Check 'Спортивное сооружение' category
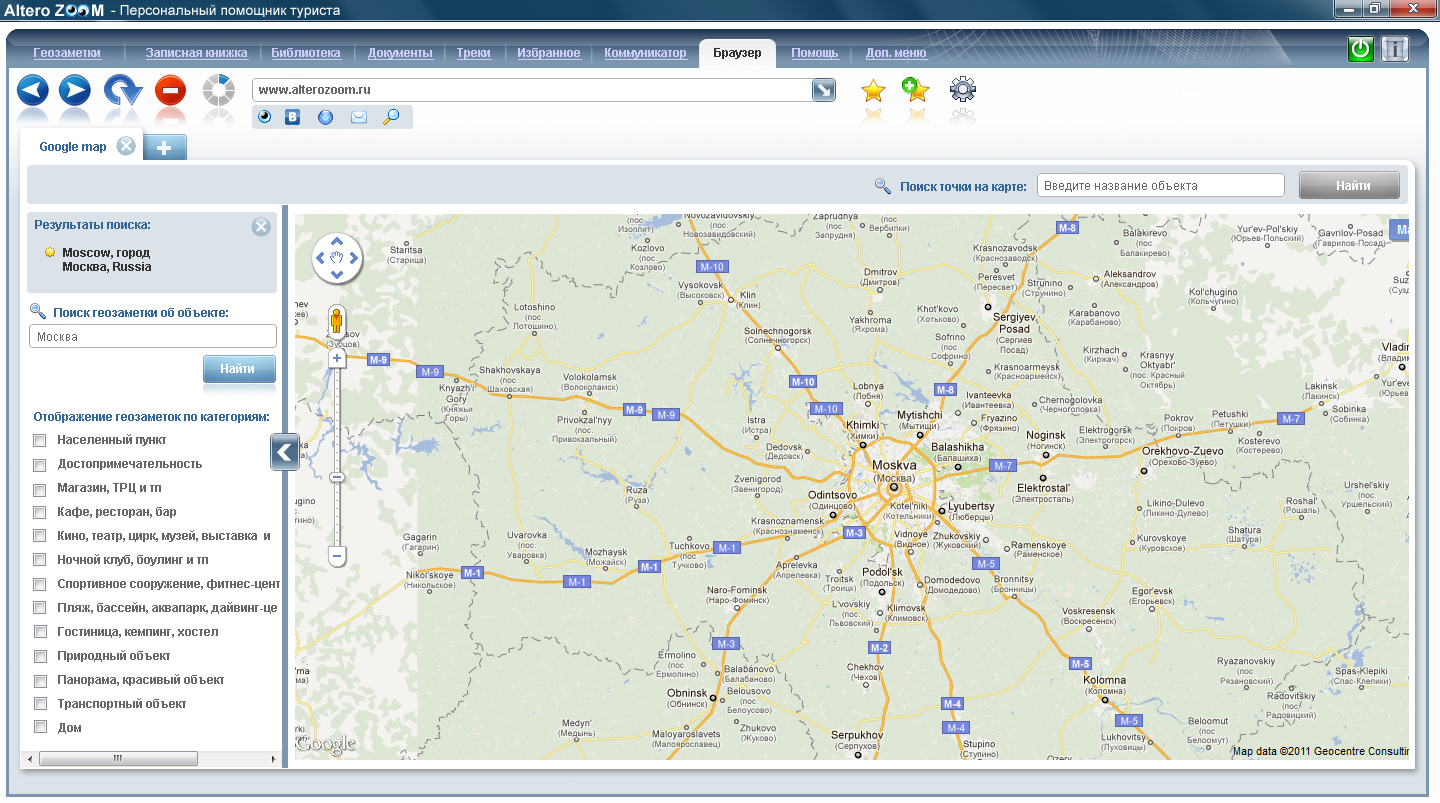Image resolution: width=1440 pixels, height=803 pixels. point(40,585)
